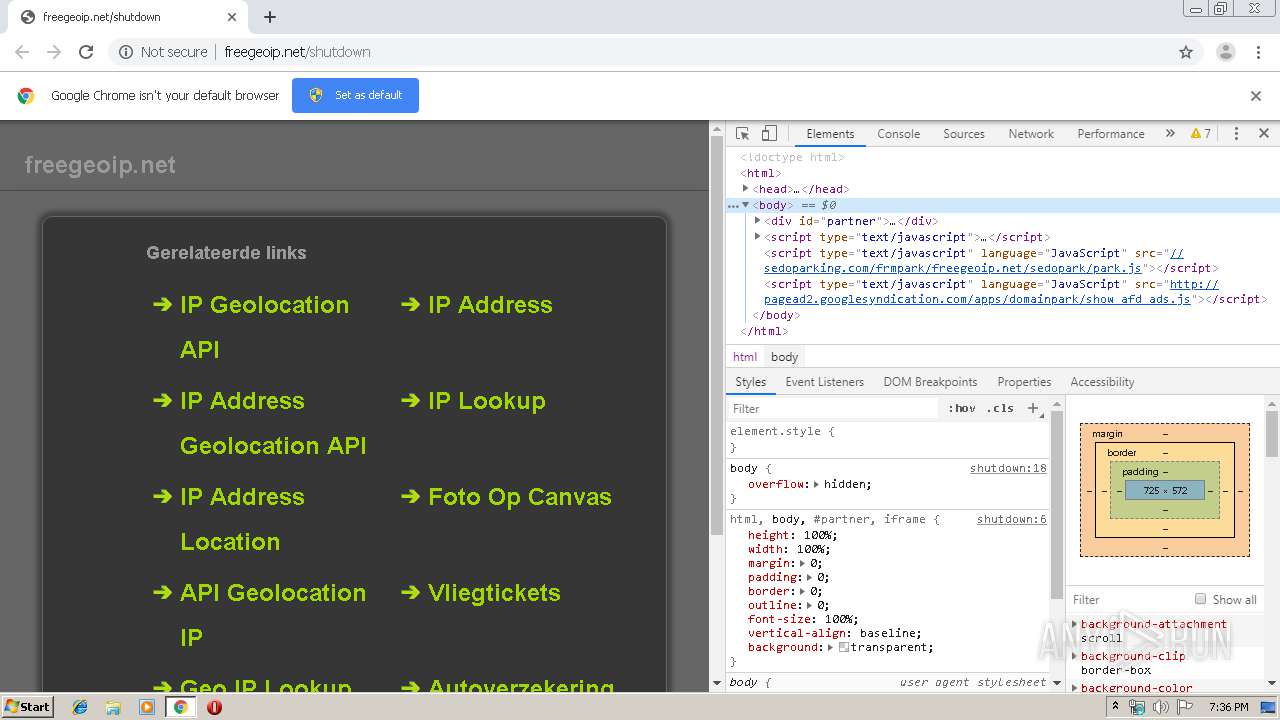Image resolution: width=1280 pixels, height=720 pixels.
Task: Open the Accessibility sub-tab
Action: point(1102,382)
